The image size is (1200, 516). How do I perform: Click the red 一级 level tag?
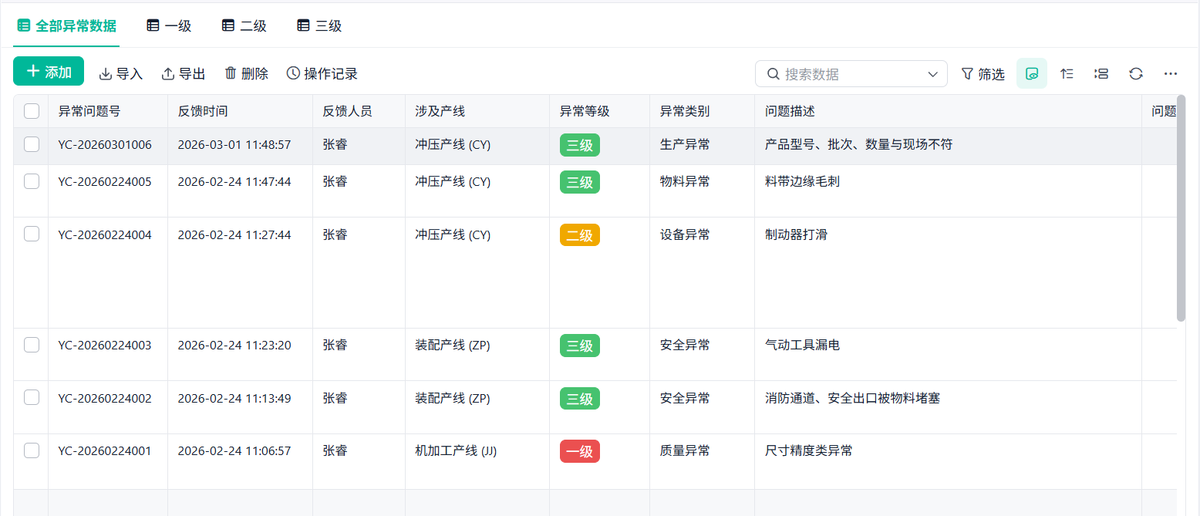coord(580,451)
